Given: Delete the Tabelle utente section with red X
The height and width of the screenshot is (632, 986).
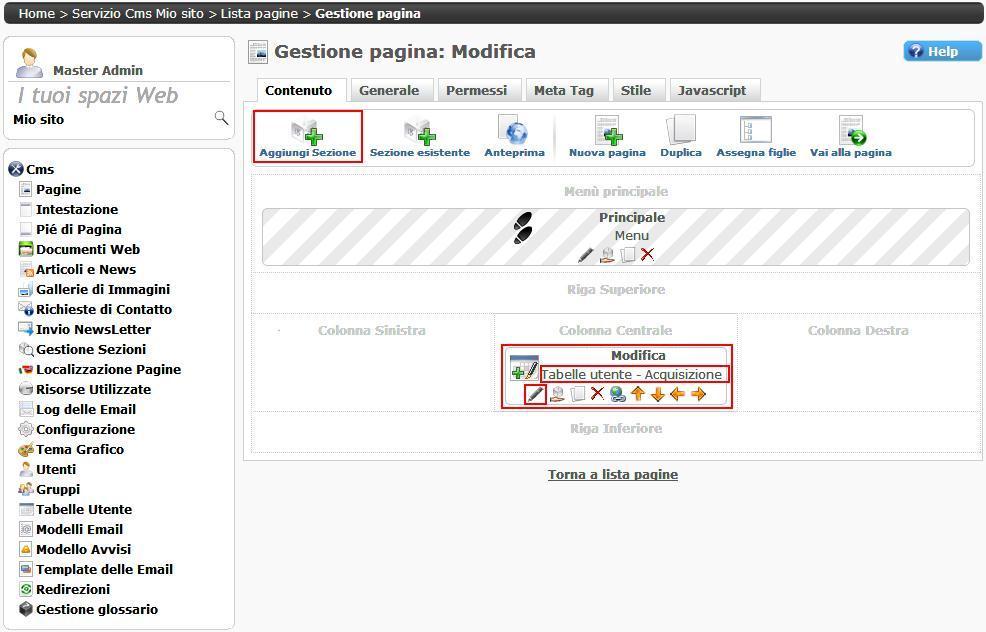Looking at the screenshot, I should click(x=597, y=394).
